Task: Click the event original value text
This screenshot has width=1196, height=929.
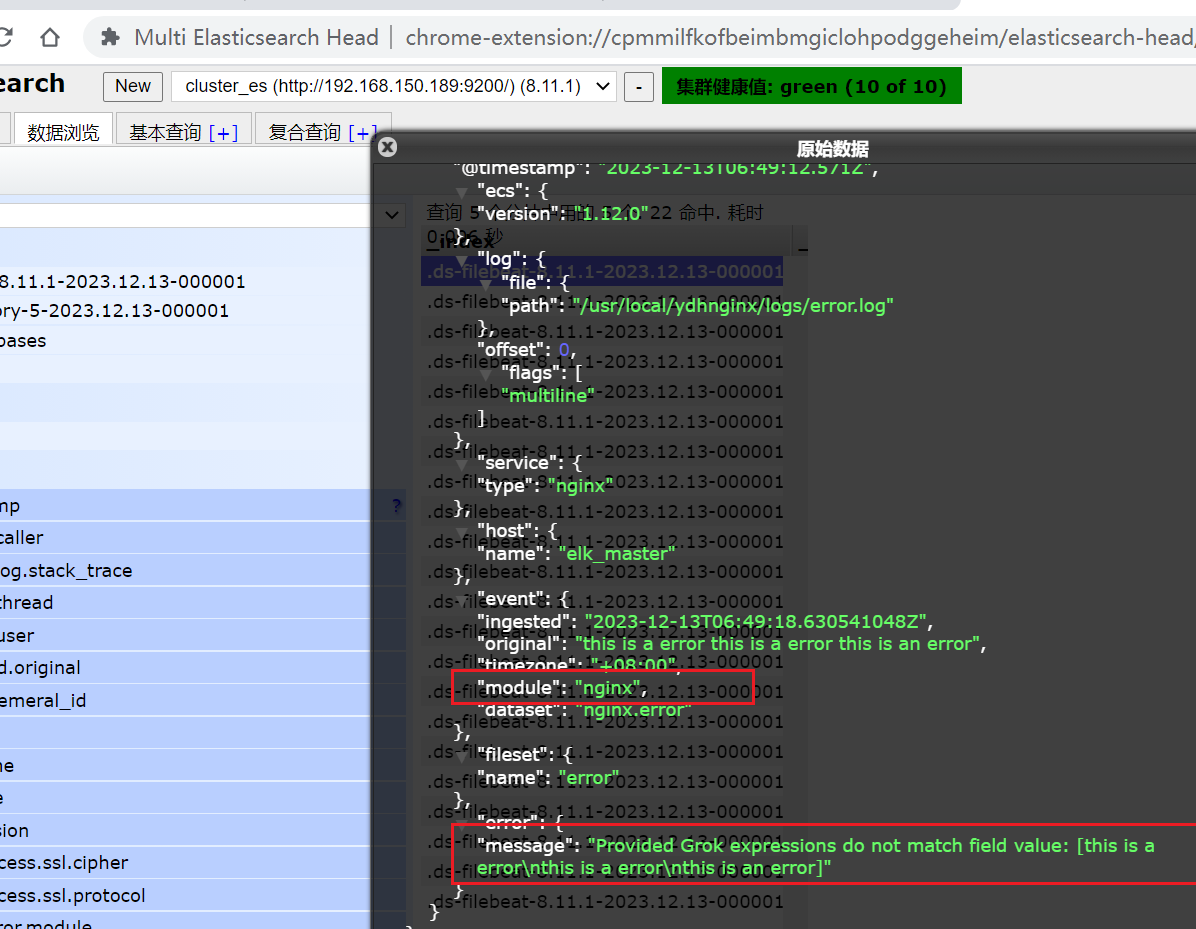Action: click(x=777, y=644)
